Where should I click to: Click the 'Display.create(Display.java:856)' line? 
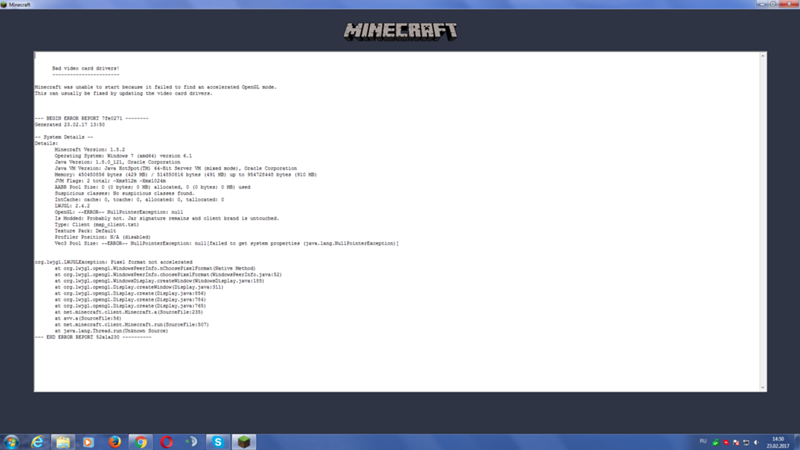pos(131,293)
